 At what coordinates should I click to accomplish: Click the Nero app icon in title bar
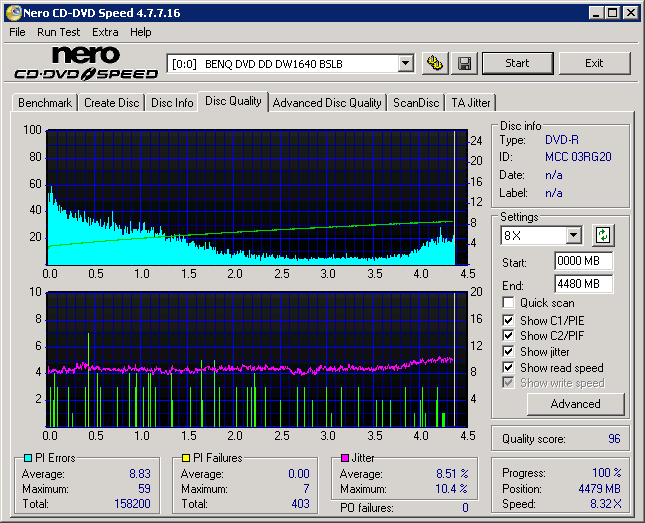click(x=13, y=13)
